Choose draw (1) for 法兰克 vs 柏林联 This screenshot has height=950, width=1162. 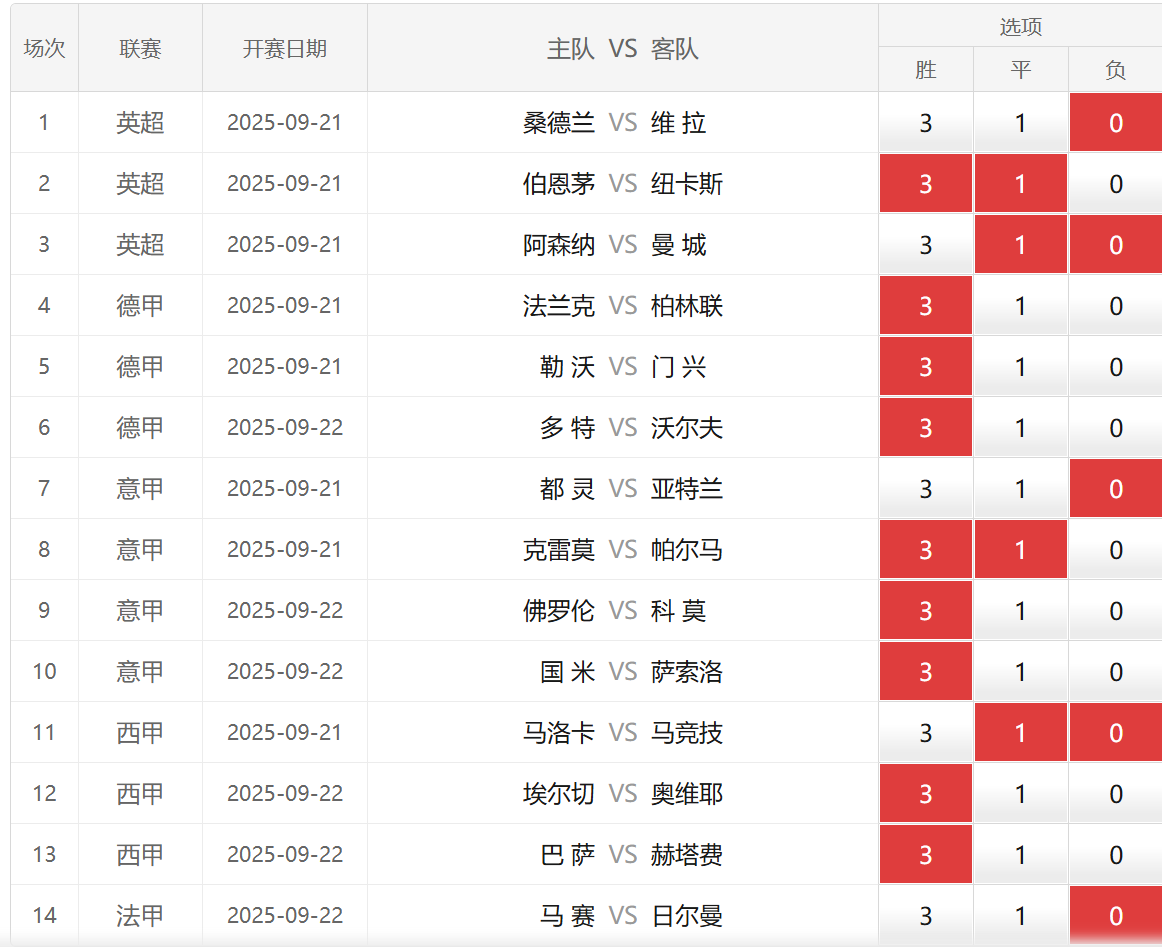click(1020, 306)
